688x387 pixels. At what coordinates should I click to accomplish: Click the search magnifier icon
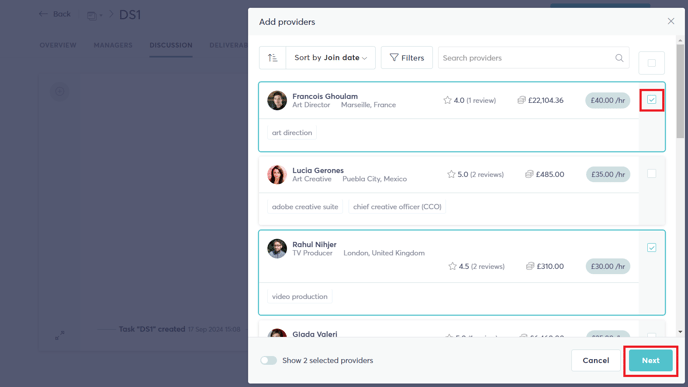(619, 58)
